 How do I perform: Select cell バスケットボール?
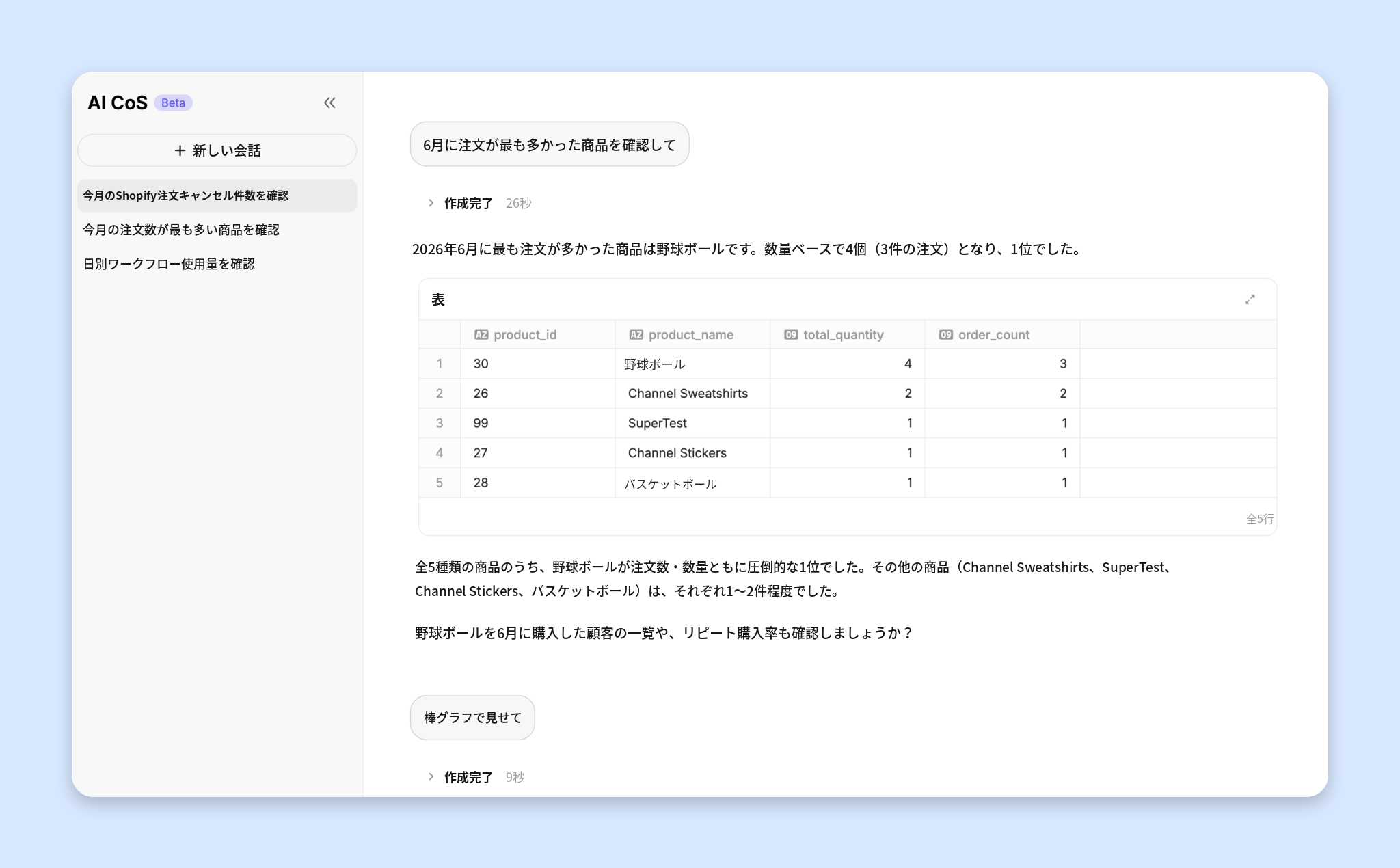coord(692,483)
